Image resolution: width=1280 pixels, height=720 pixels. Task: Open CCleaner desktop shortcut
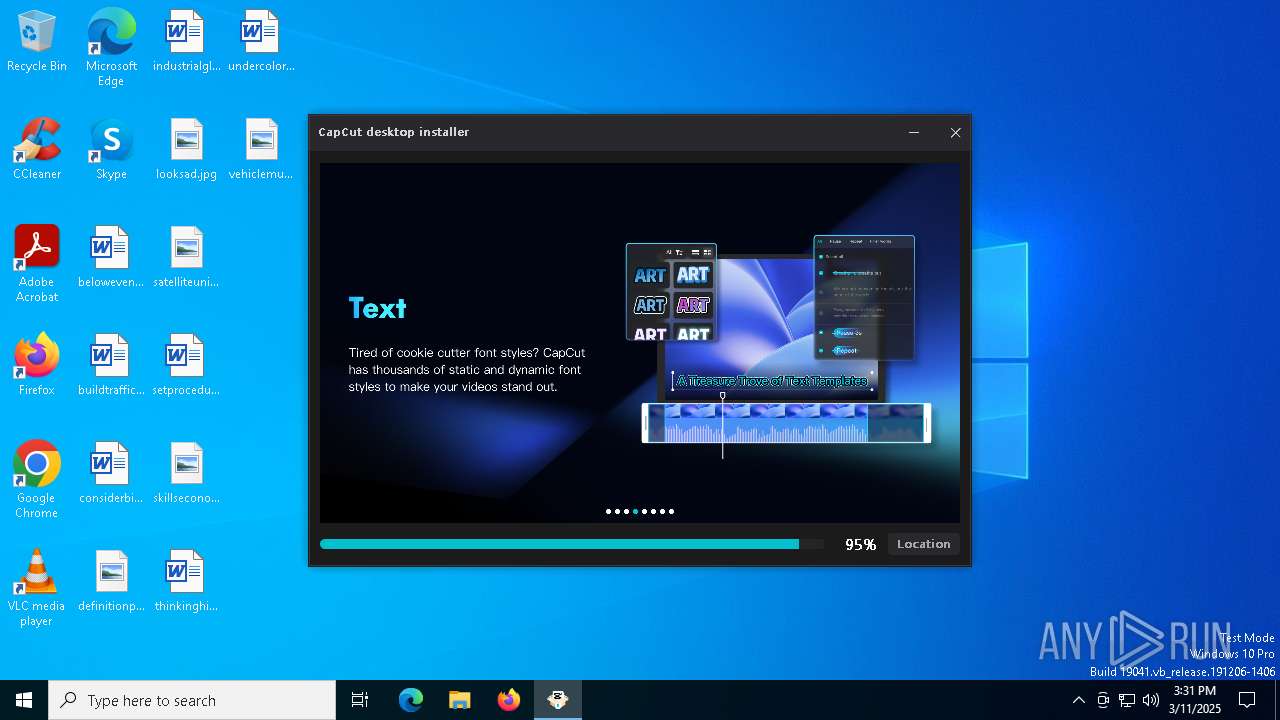[x=37, y=150]
